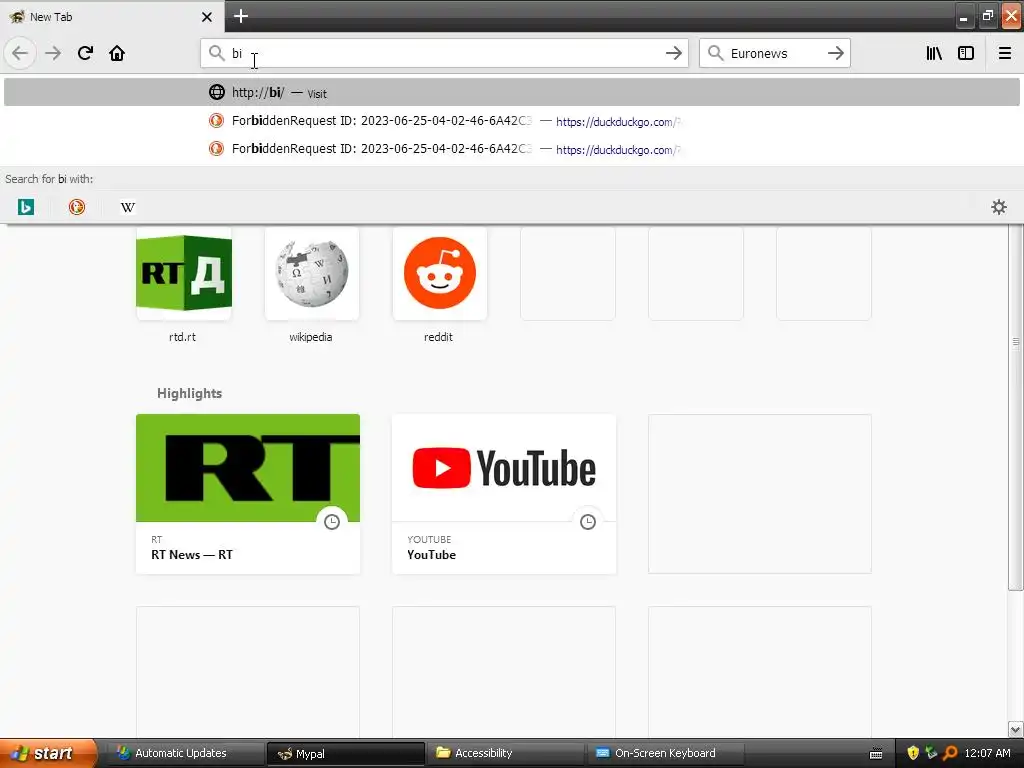Screen dimensions: 1024x768
Task: Open the rtd.rt top site tile
Action: (x=184, y=273)
